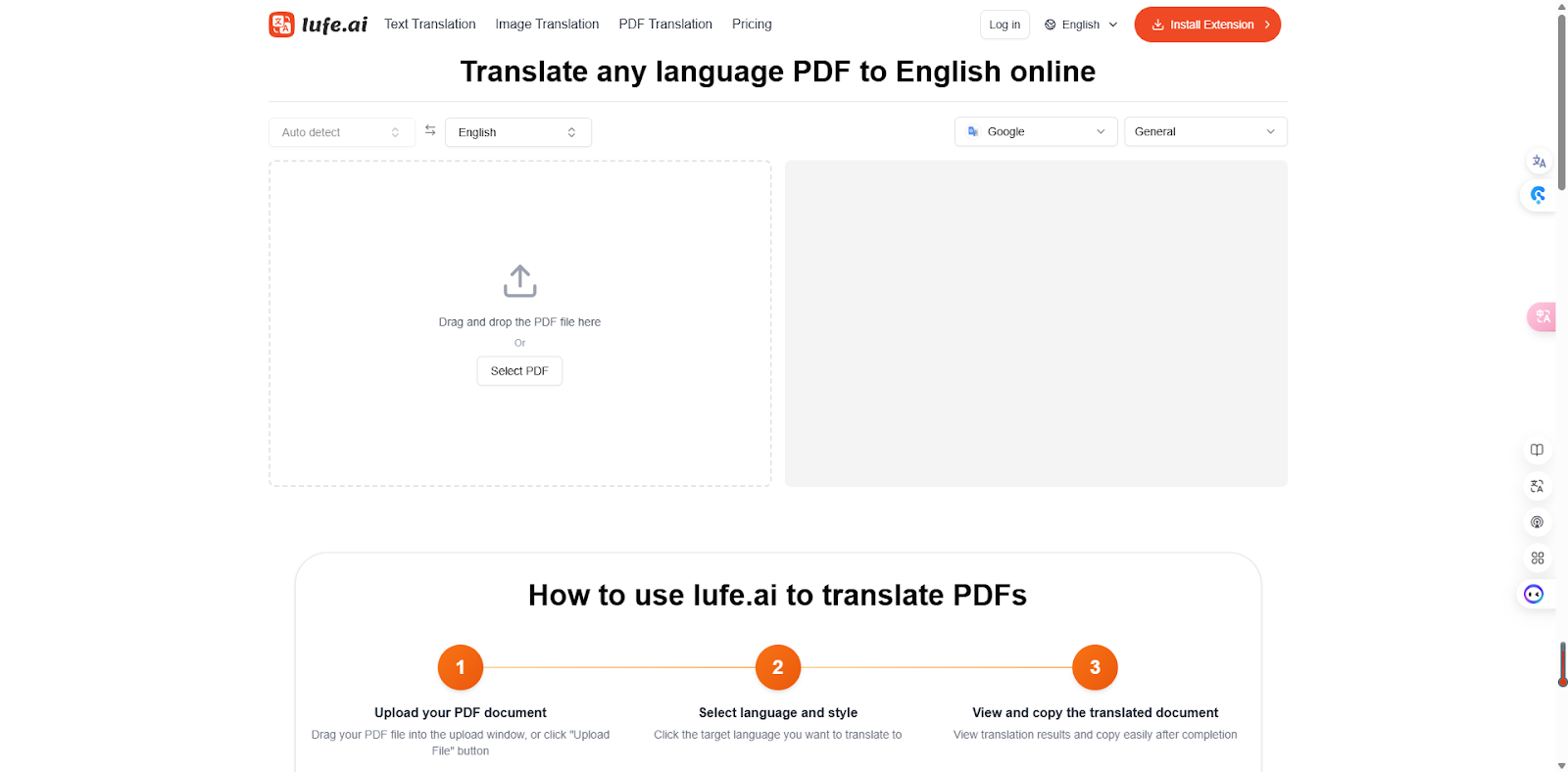The image size is (1568, 772).
Task: Open the Google translation engine dropdown
Action: click(x=1036, y=131)
